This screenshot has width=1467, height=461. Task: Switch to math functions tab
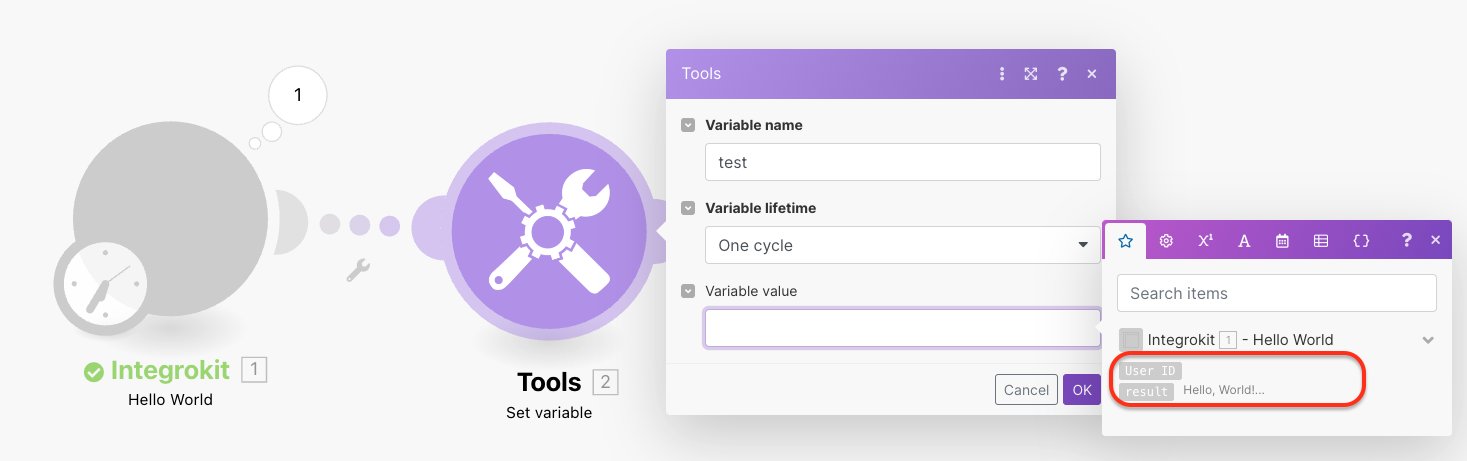click(1205, 241)
